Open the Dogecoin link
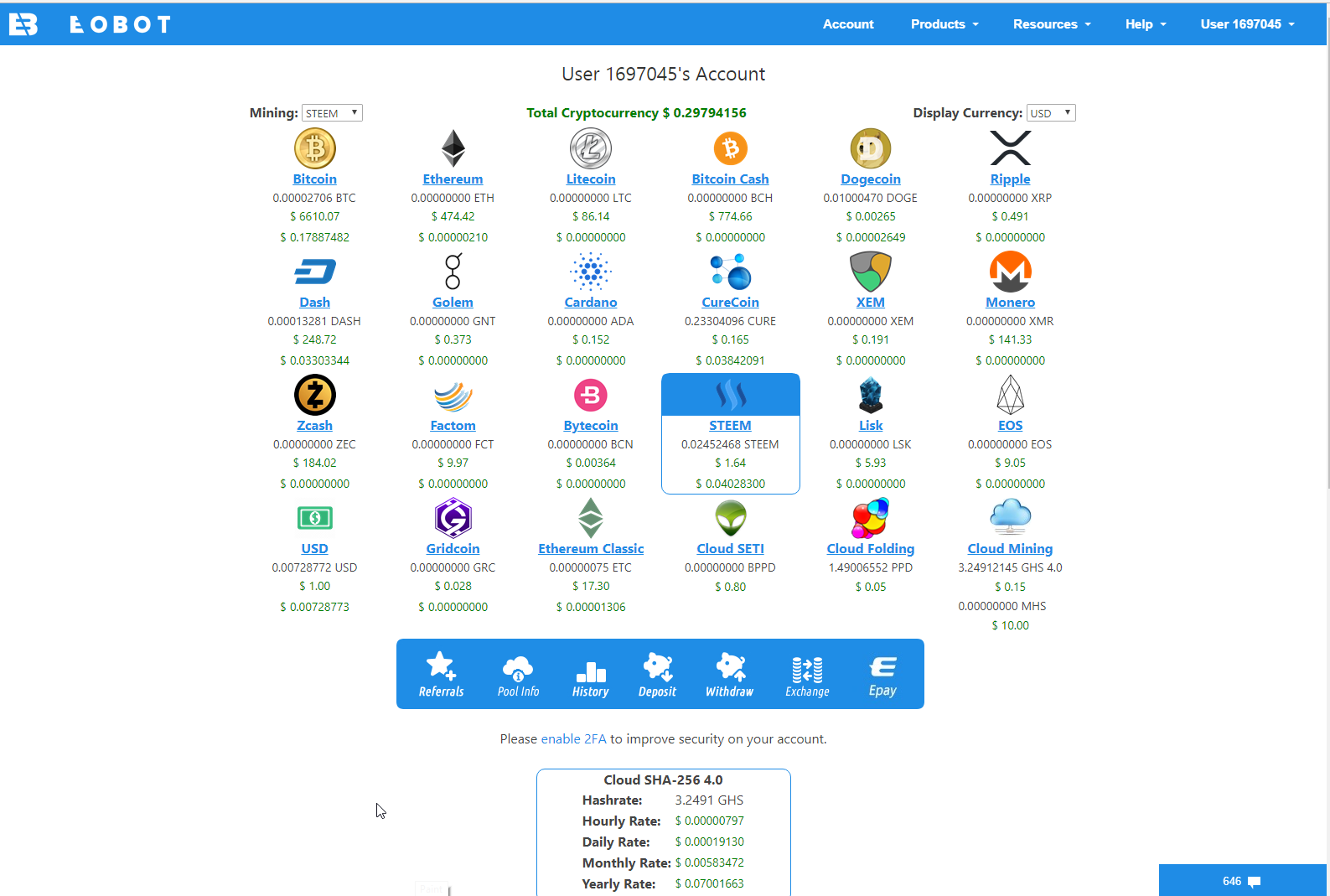The image size is (1330, 896). pyautogui.click(x=871, y=179)
